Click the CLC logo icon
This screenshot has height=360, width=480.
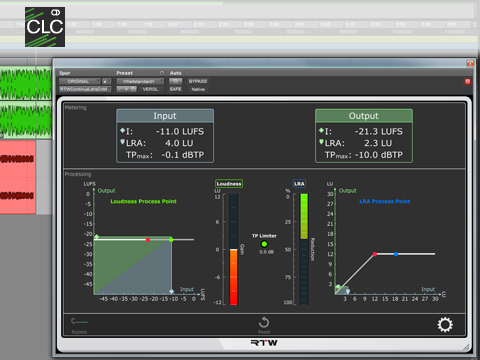click(x=45, y=27)
